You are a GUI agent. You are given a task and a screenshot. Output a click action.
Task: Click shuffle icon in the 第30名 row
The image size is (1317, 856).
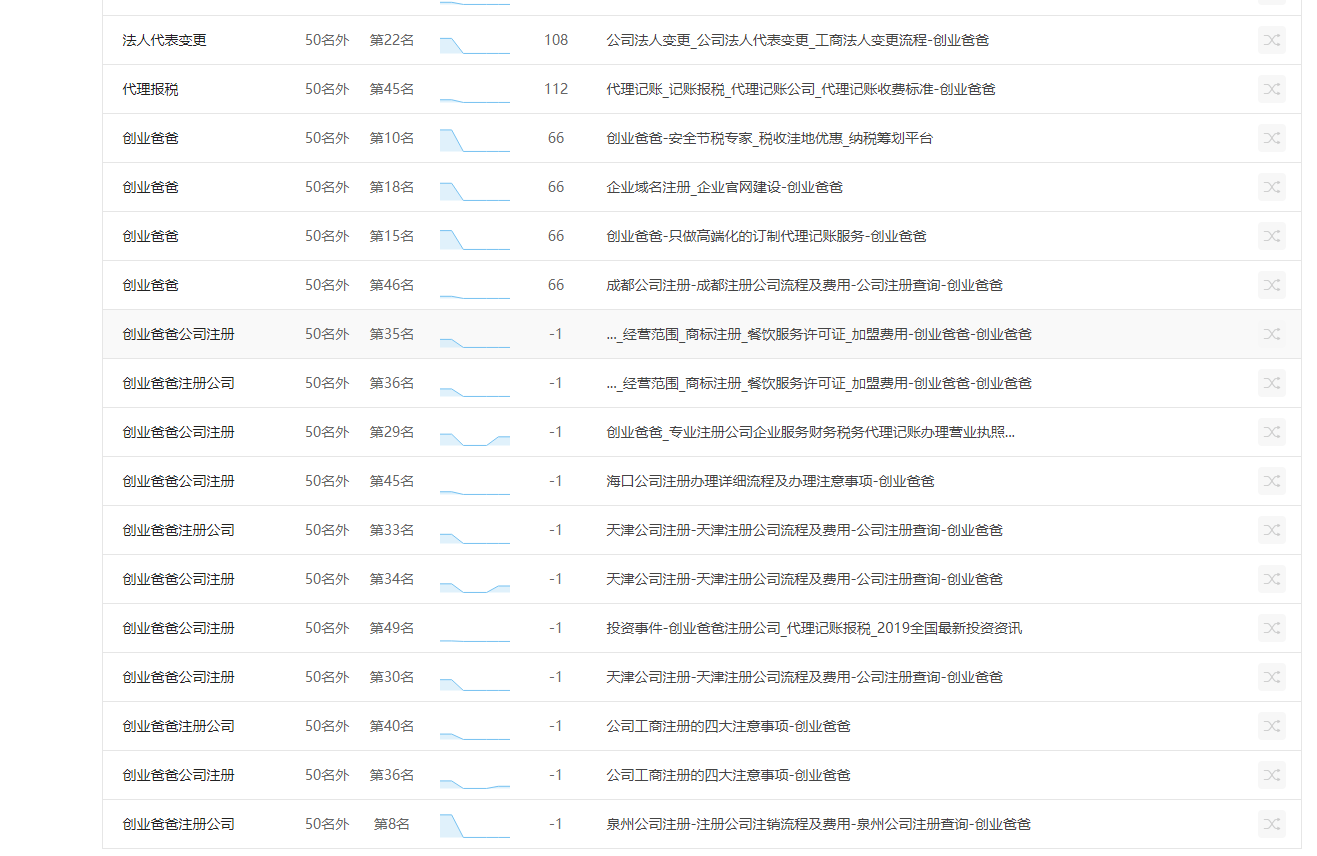[1271, 677]
